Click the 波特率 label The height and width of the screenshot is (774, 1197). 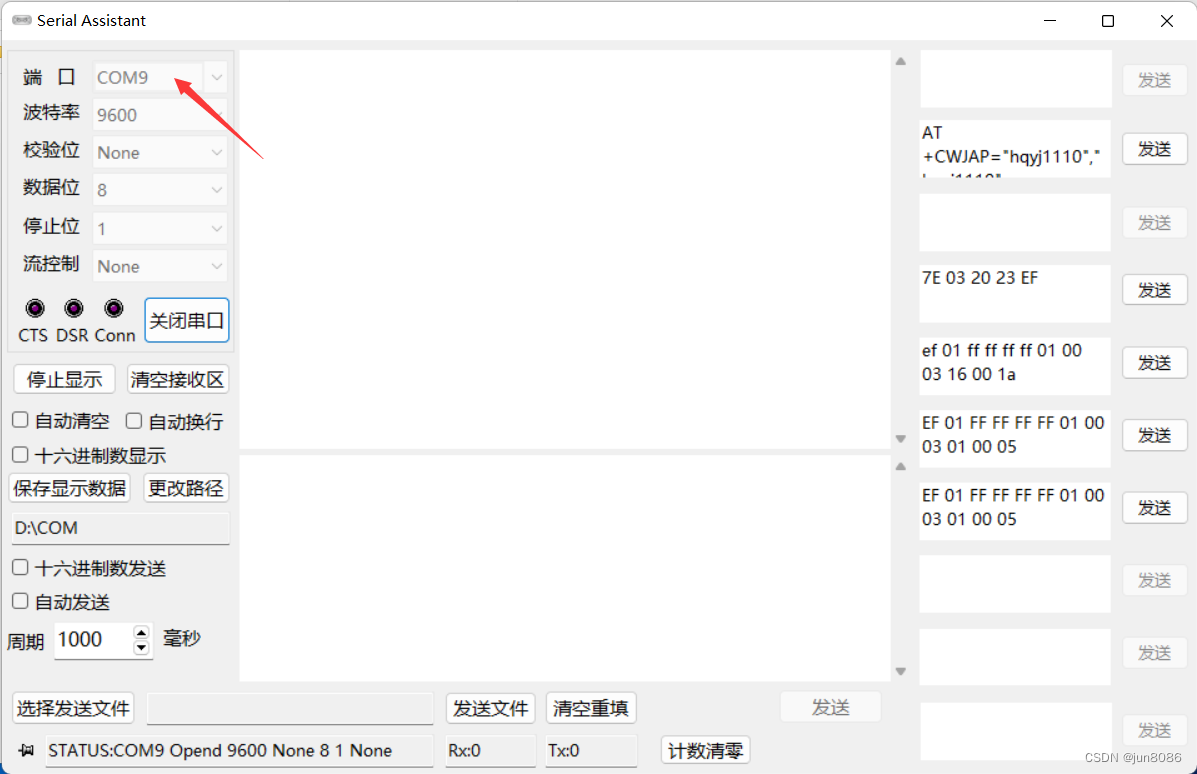click(x=51, y=112)
